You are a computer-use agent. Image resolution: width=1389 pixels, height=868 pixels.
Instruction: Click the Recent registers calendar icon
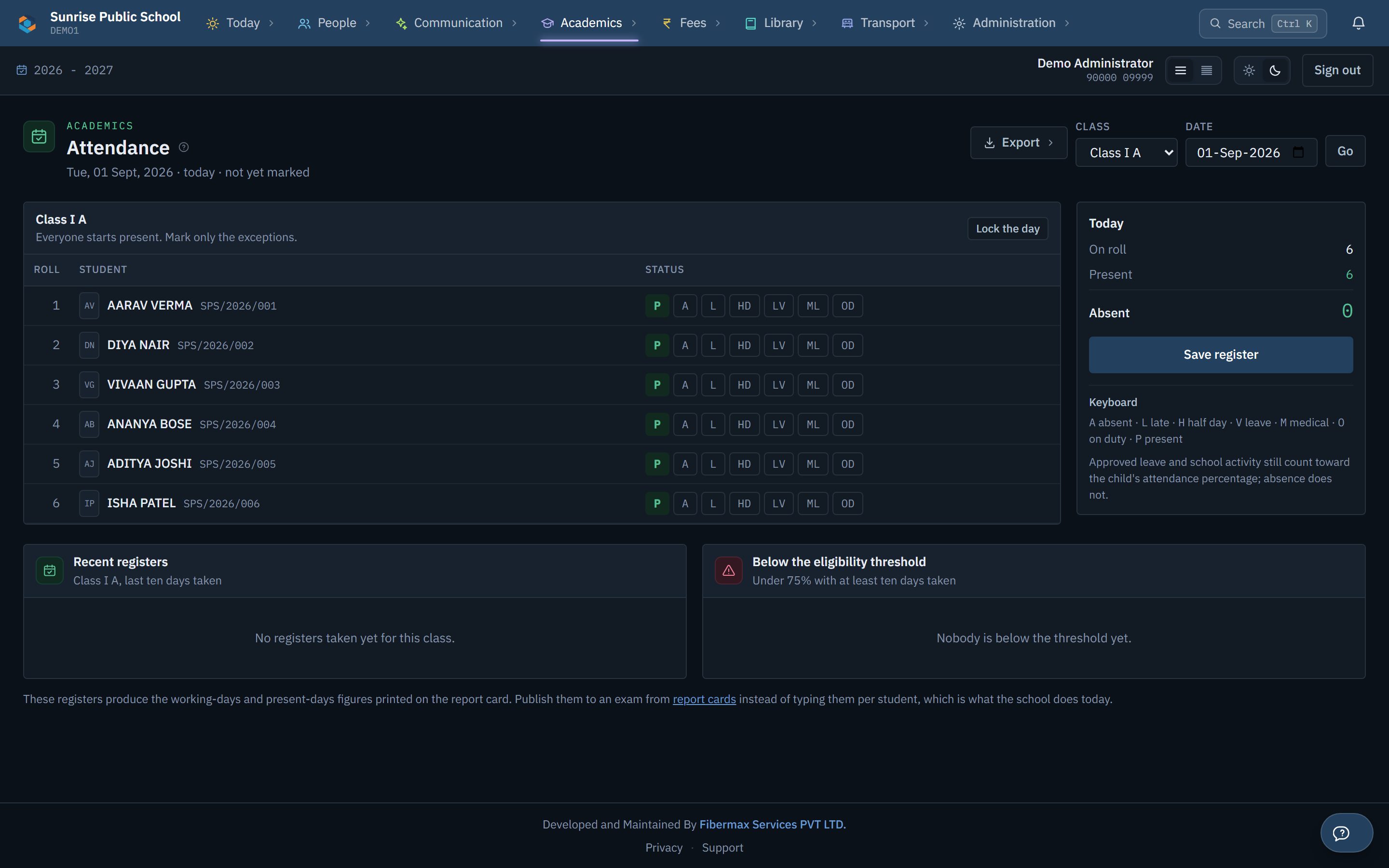click(50, 570)
